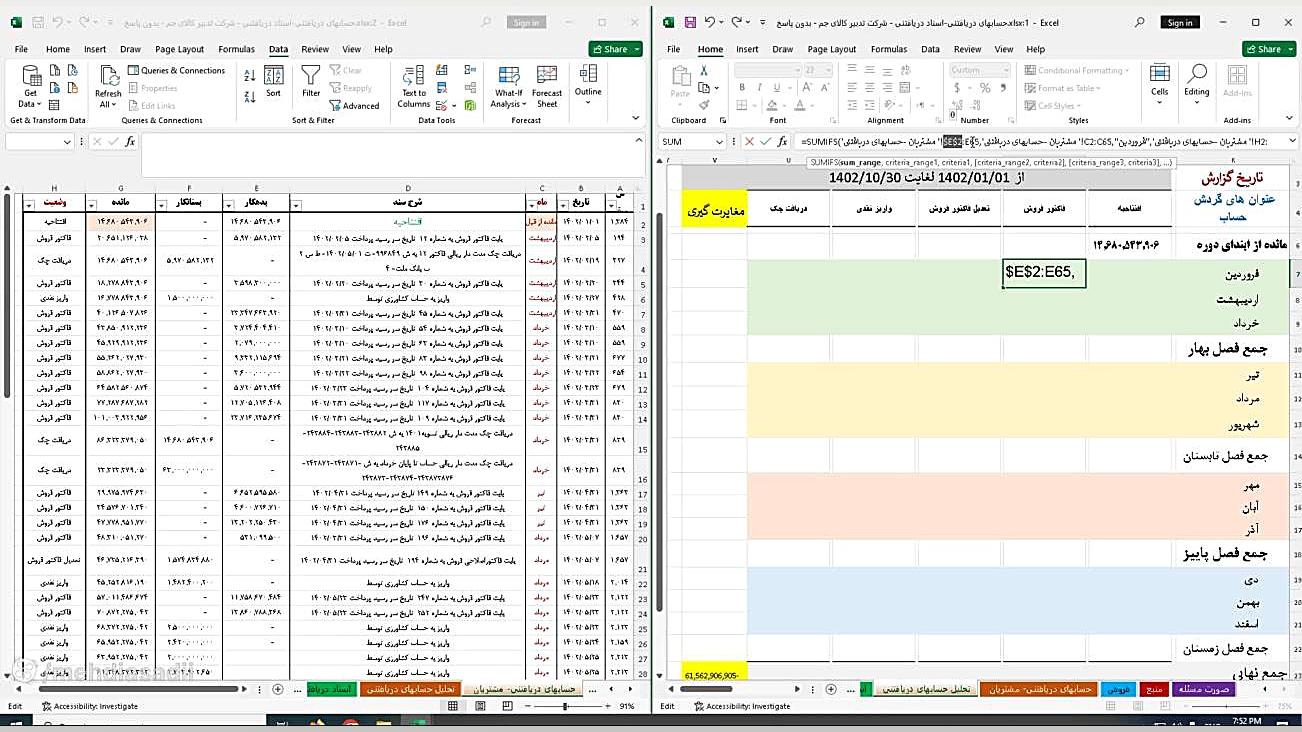Image resolution: width=1302 pixels, height=732 pixels.
Task: Sort A to Z ascending in left window
Action: click(249, 74)
